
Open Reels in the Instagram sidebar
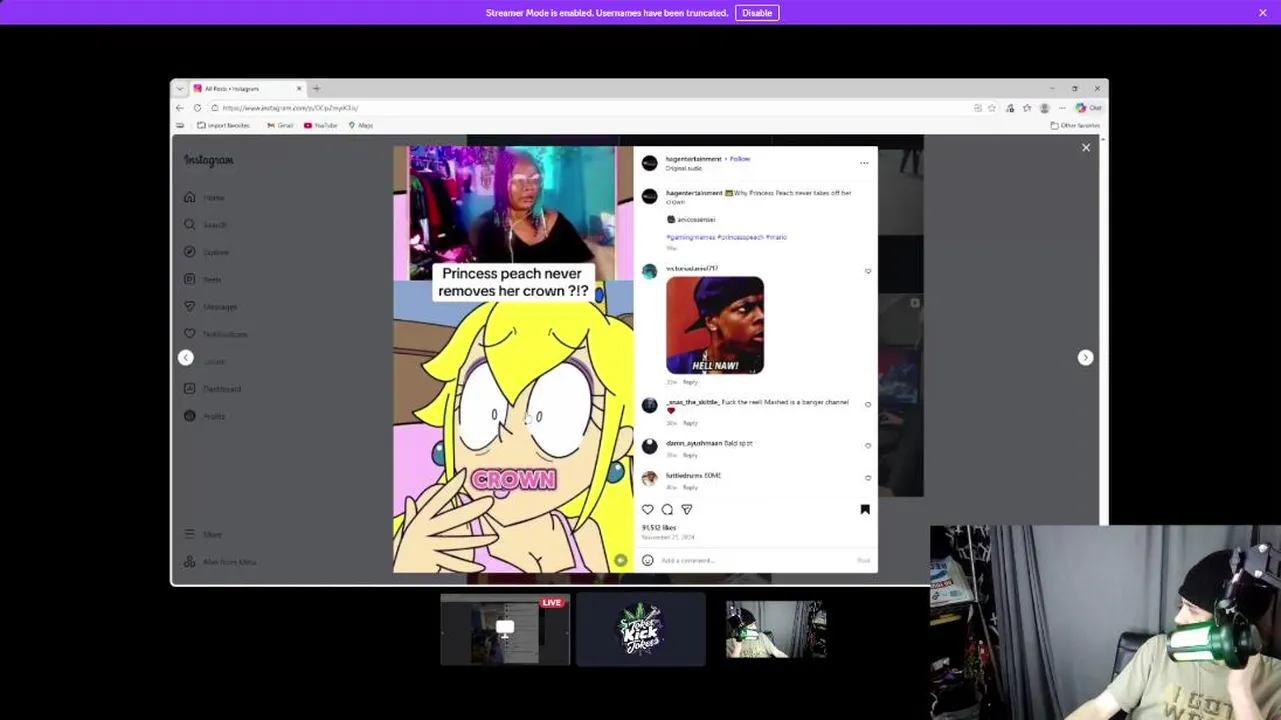(x=204, y=279)
